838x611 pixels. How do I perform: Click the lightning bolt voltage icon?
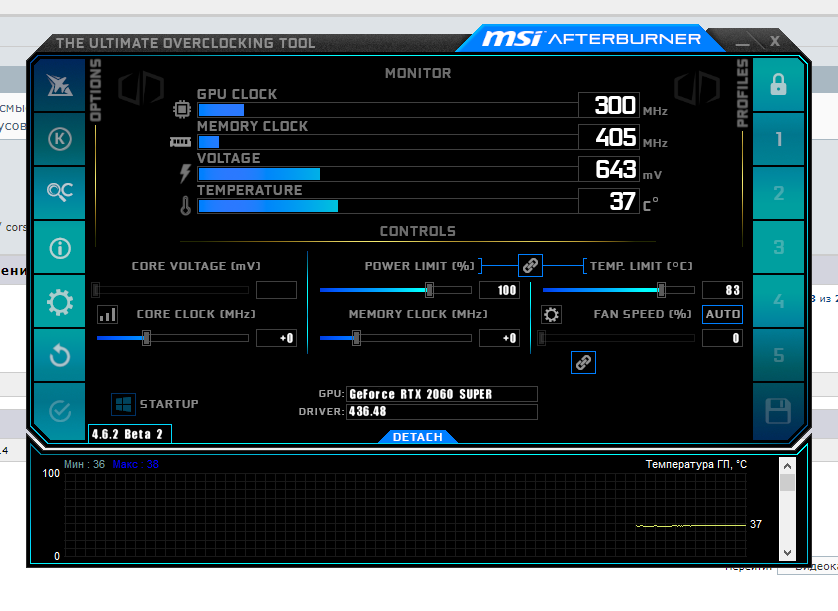pyautogui.click(x=185, y=173)
